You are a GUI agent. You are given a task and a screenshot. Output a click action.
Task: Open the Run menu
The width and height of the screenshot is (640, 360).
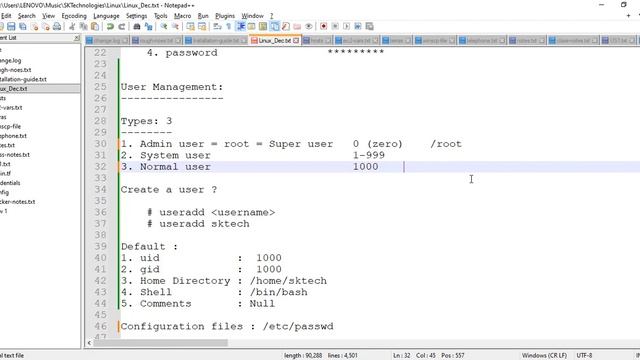click(203, 16)
